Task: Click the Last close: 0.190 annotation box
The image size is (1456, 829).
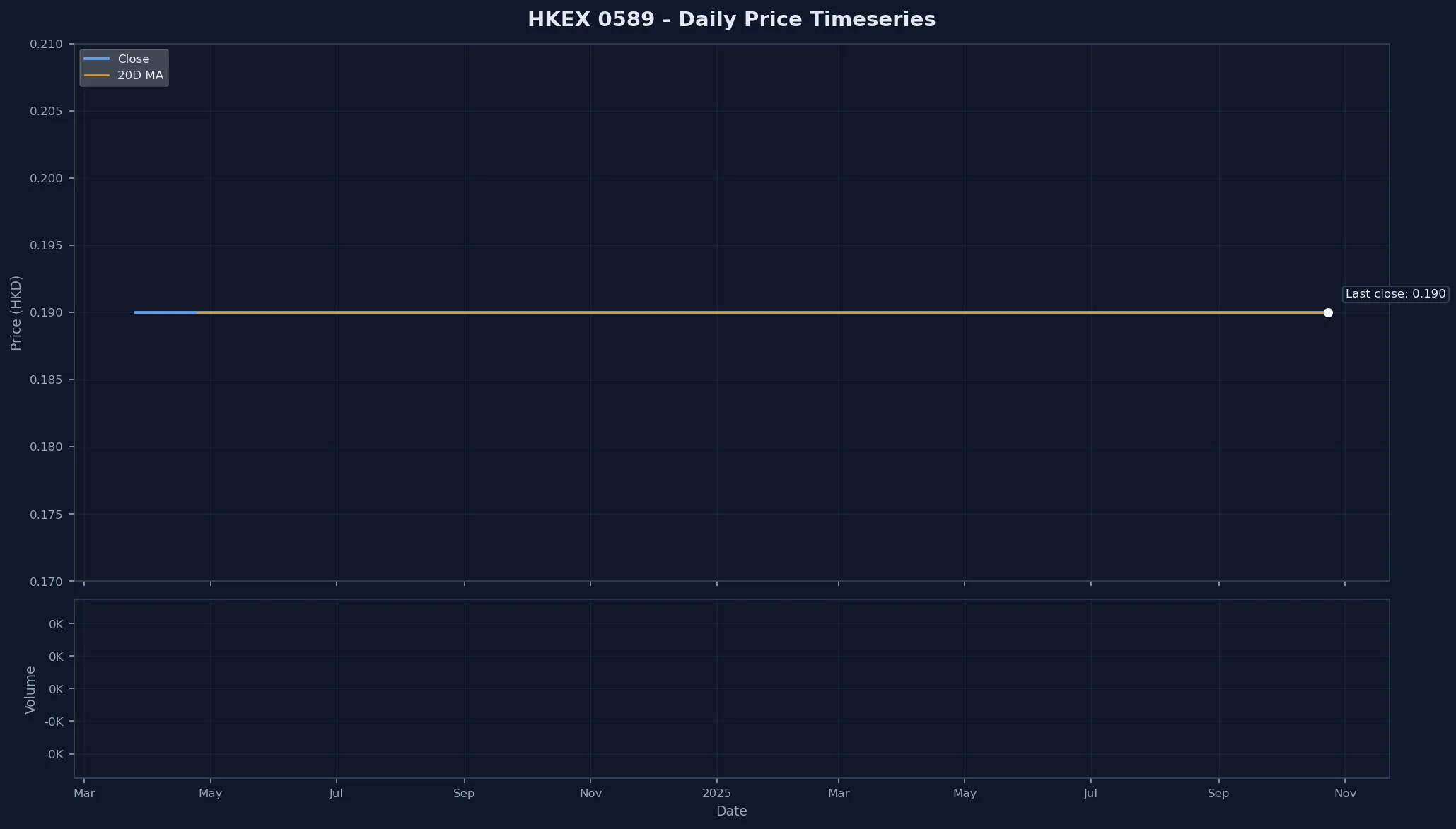Action: tap(1394, 294)
